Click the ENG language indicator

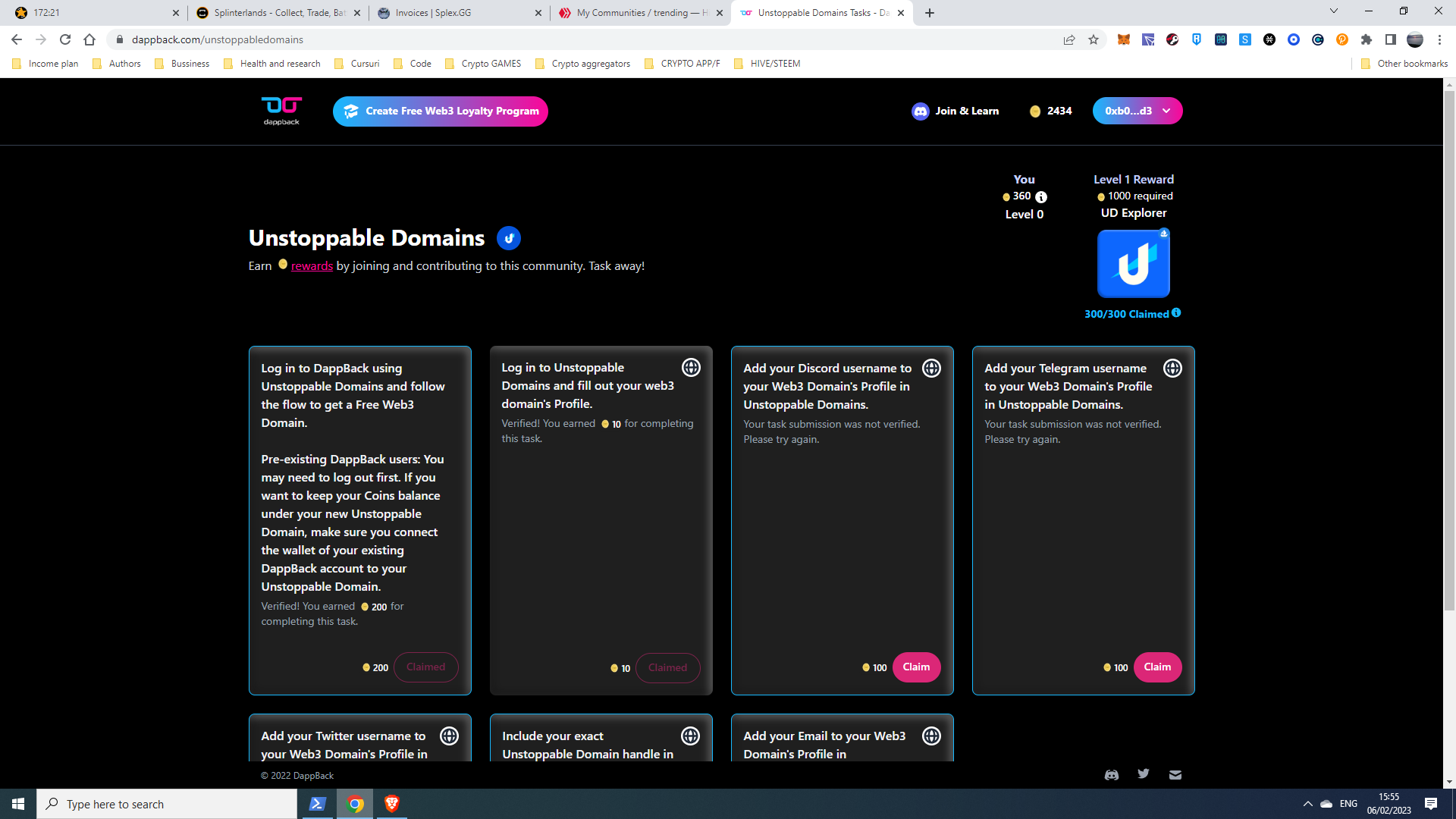point(1348,804)
